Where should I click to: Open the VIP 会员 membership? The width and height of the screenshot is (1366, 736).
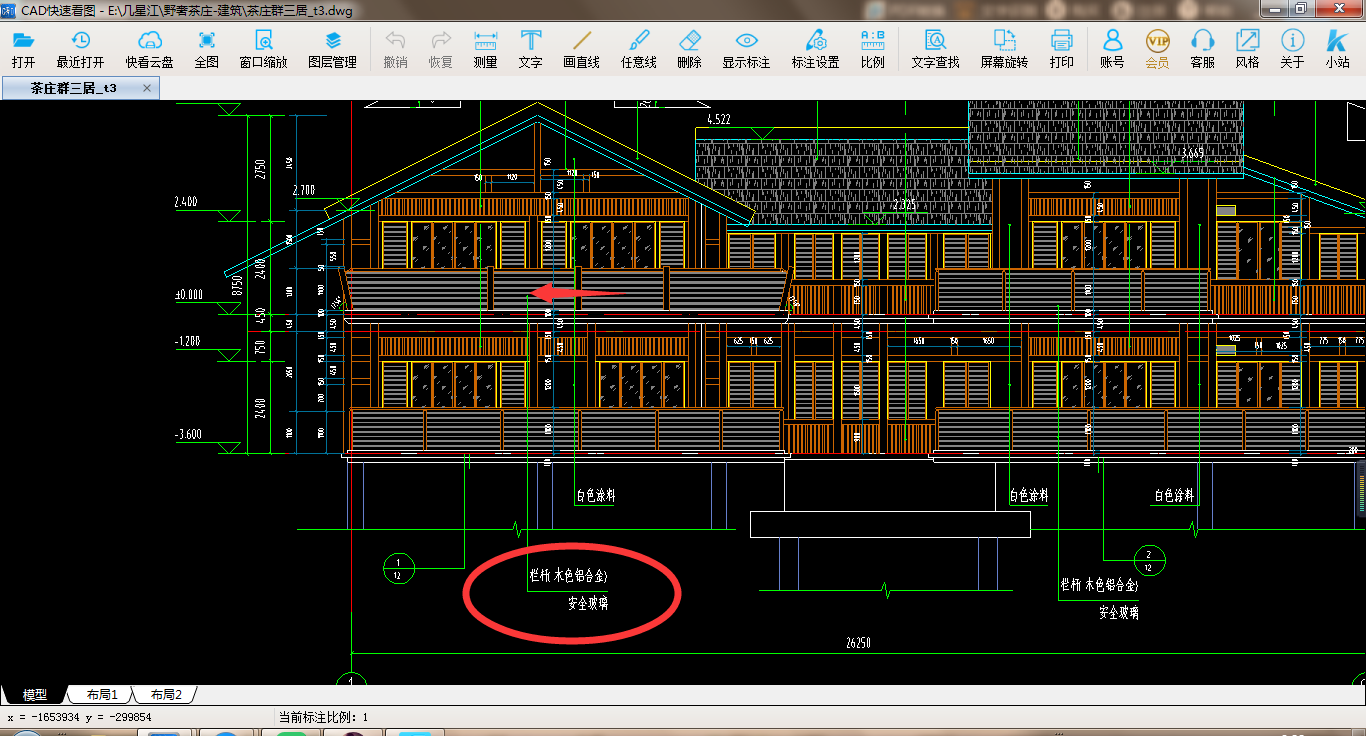pos(1157,49)
